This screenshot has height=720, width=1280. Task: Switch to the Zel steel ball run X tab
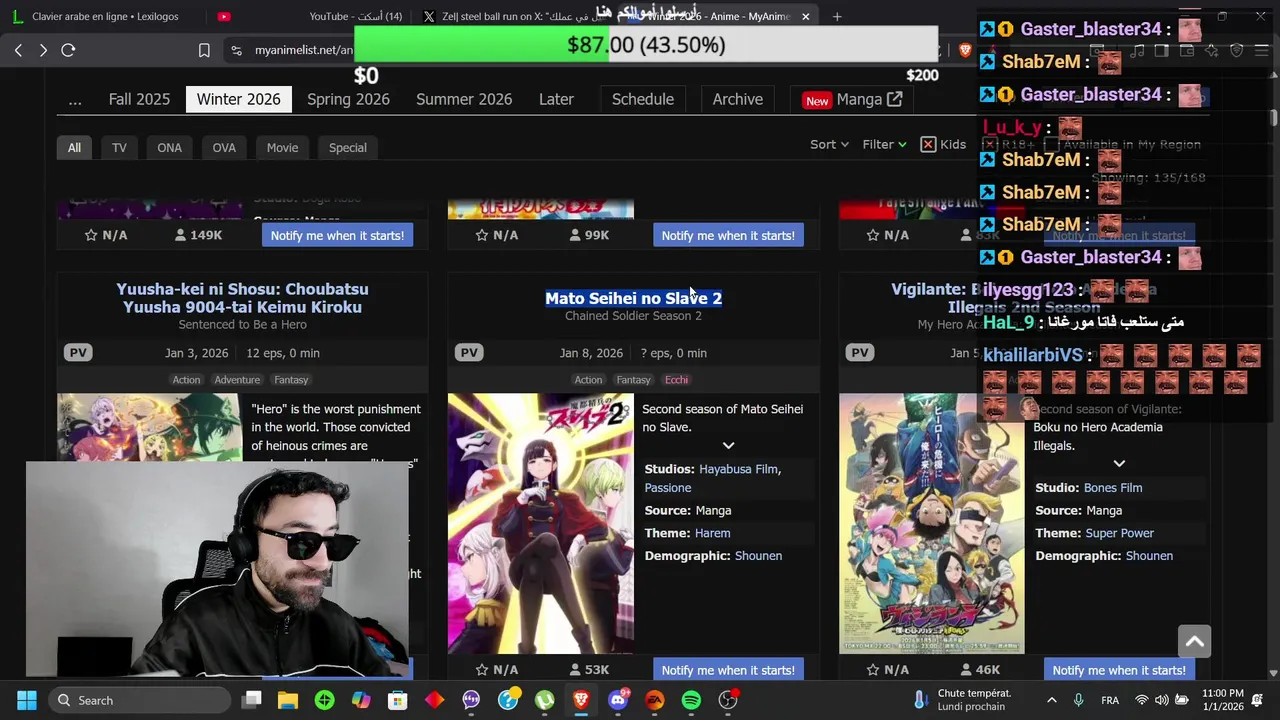515,16
